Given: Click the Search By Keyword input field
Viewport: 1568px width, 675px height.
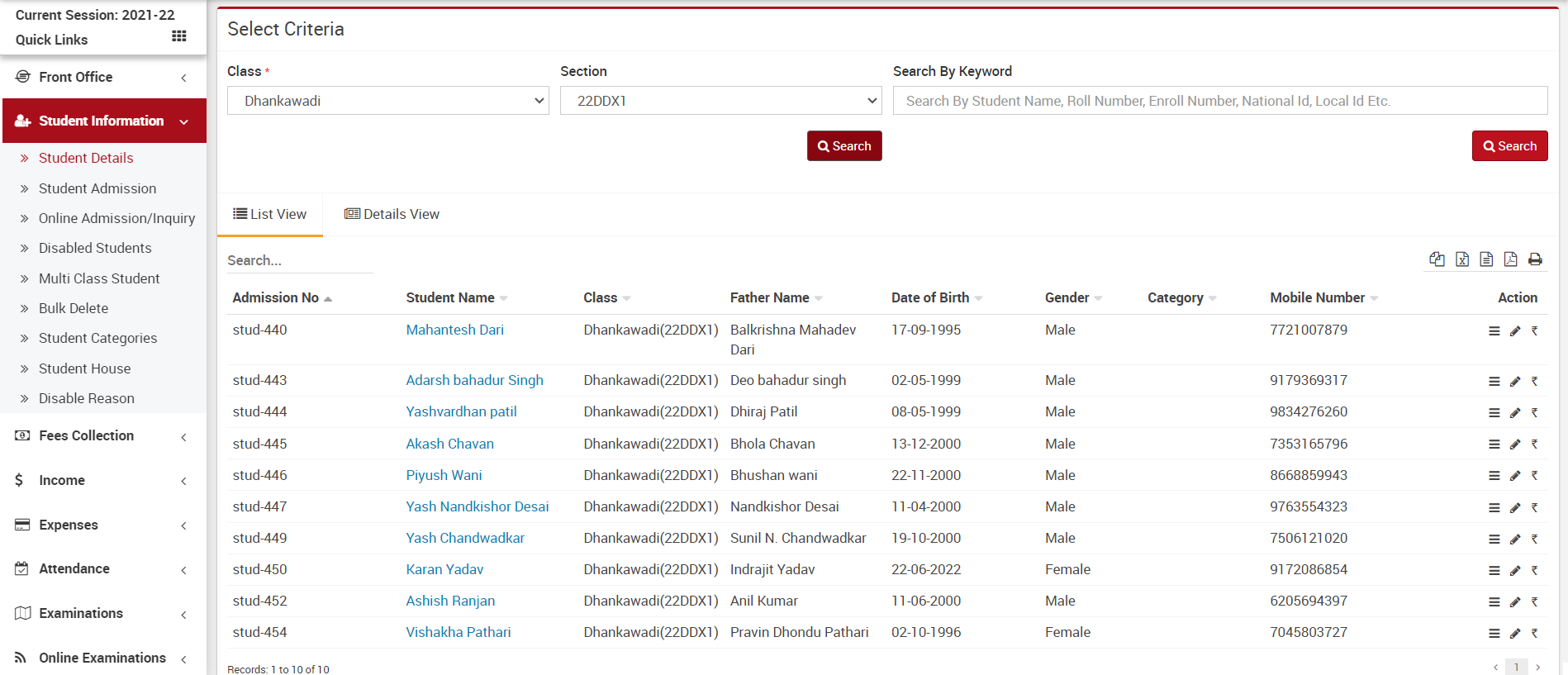Looking at the screenshot, I should [1219, 101].
